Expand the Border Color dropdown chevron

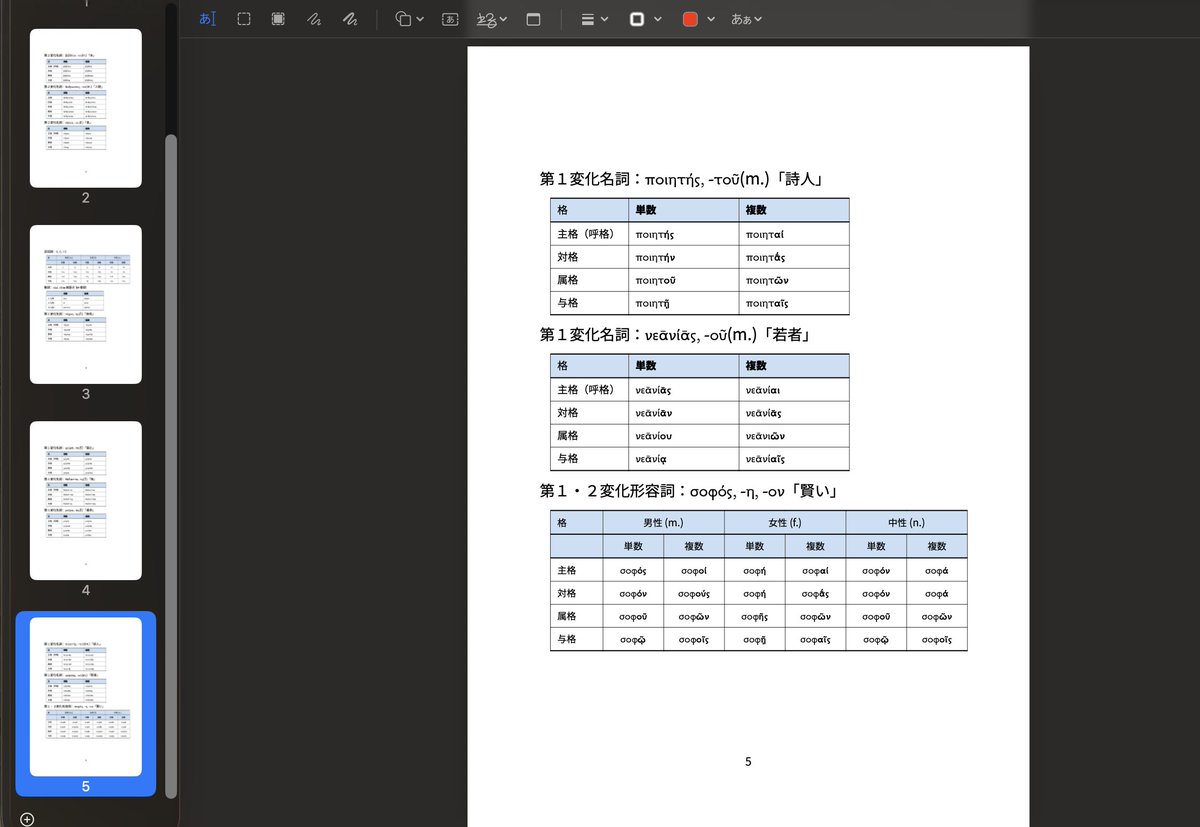(x=658, y=19)
